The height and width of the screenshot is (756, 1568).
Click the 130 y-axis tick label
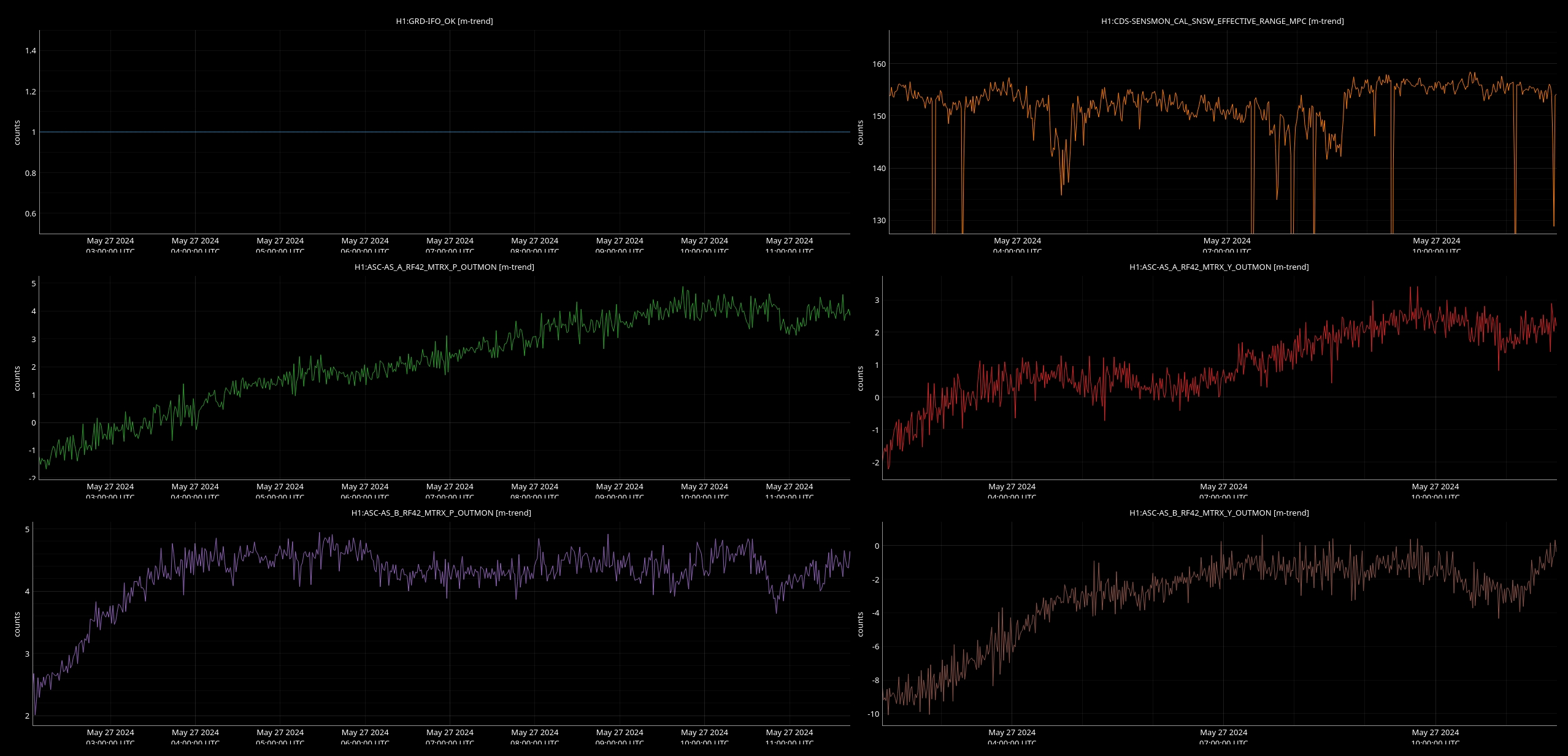click(x=878, y=221)
